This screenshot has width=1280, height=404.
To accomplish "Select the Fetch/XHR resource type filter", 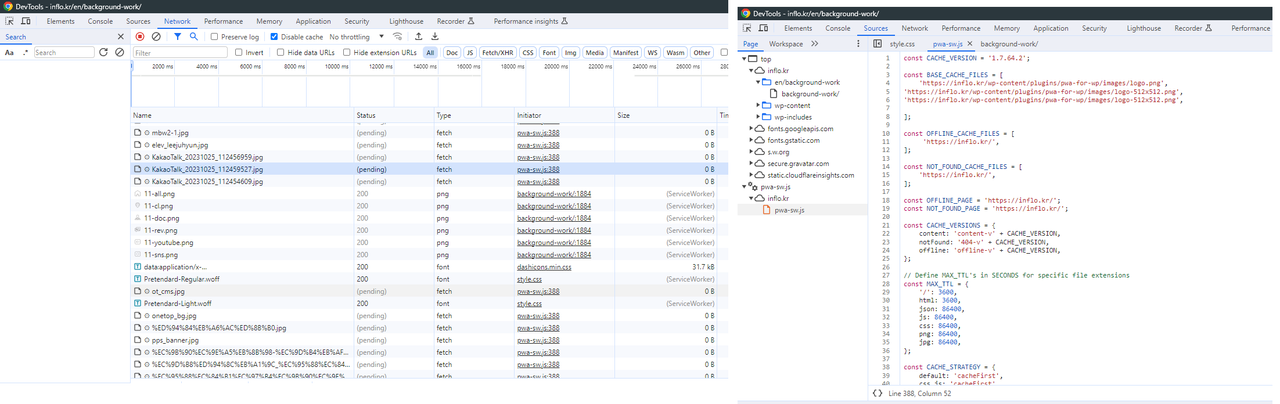I will tap(497, 52).
